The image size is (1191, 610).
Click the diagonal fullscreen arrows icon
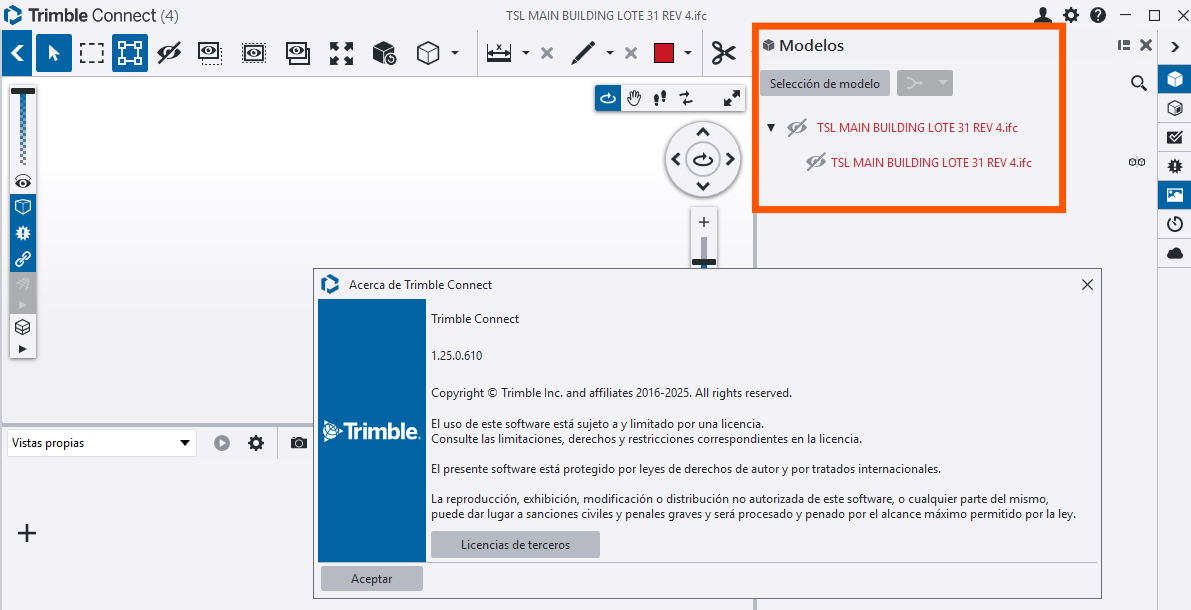[731, 98]
